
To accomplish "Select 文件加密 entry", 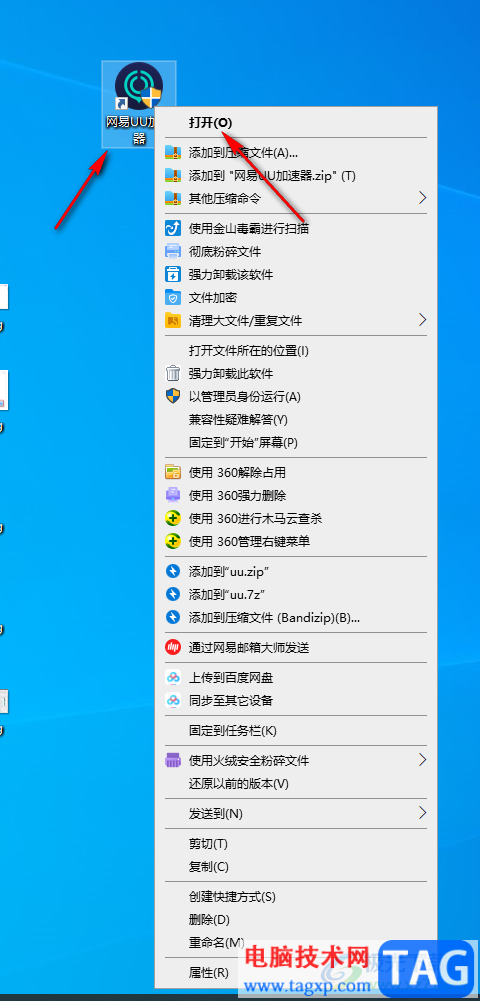I will (296, 297).
